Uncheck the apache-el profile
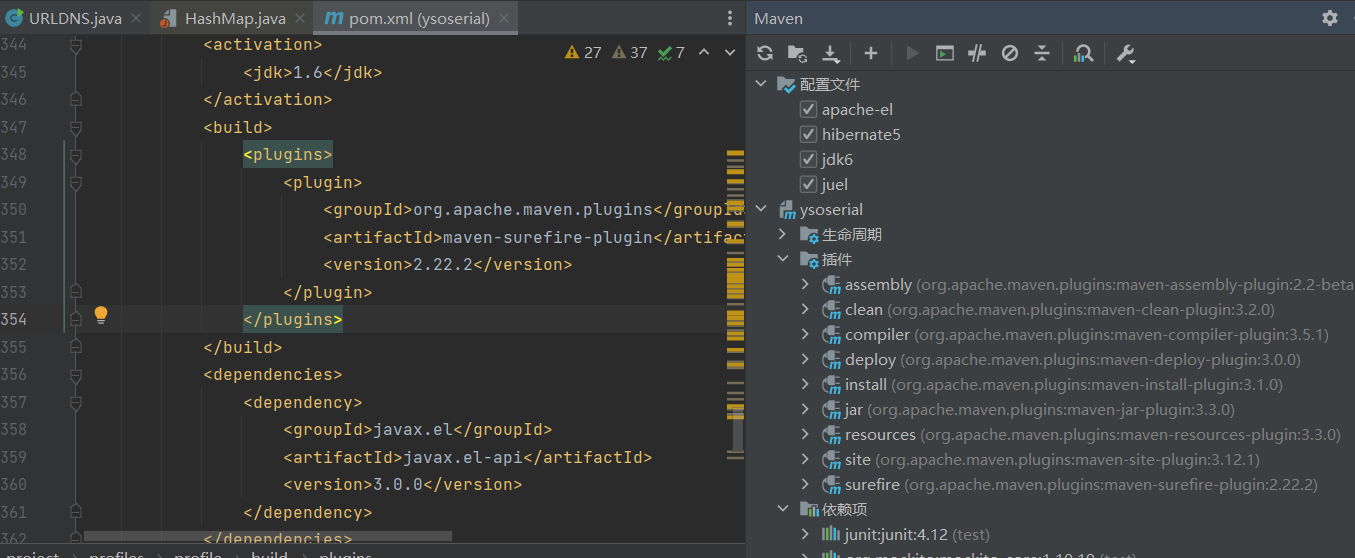Viewport: 1355px width, 558px height. (x=809, y=109)
